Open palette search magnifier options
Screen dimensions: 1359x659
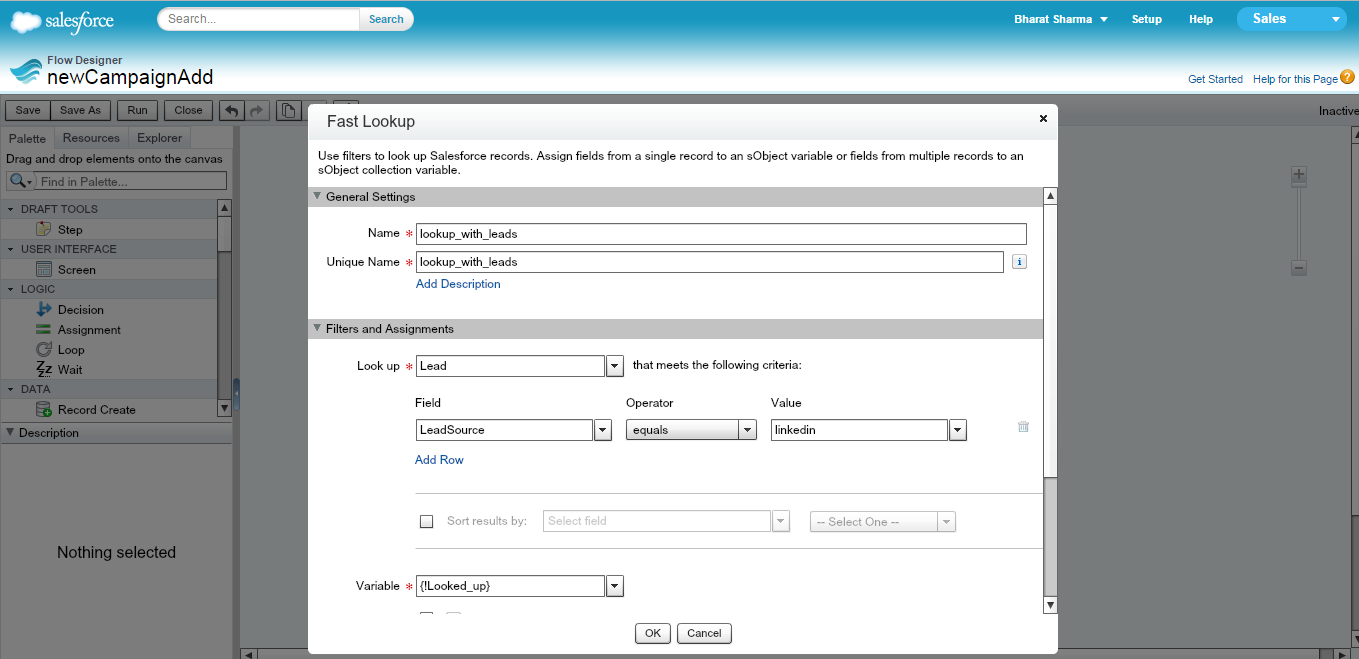pos(20,181)
